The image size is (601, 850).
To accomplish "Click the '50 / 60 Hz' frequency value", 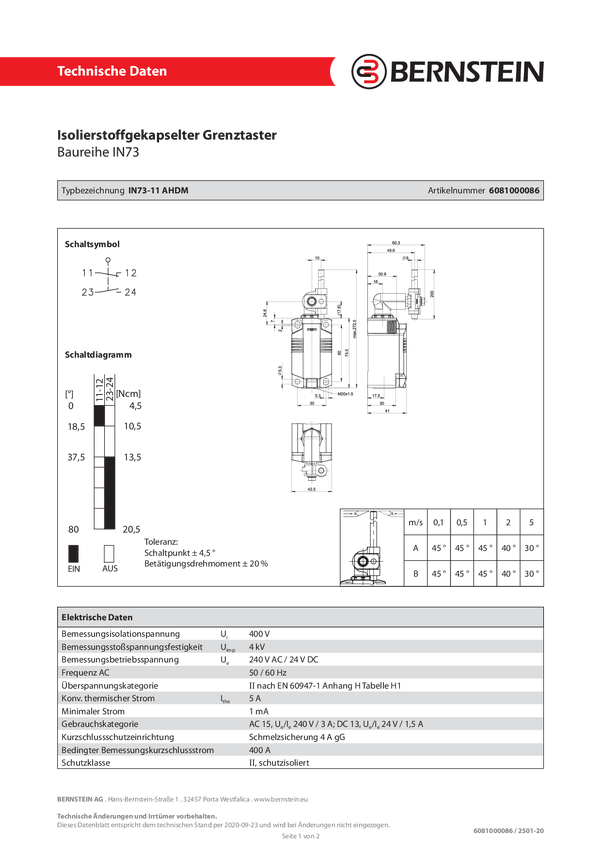I will pos(267,673).
